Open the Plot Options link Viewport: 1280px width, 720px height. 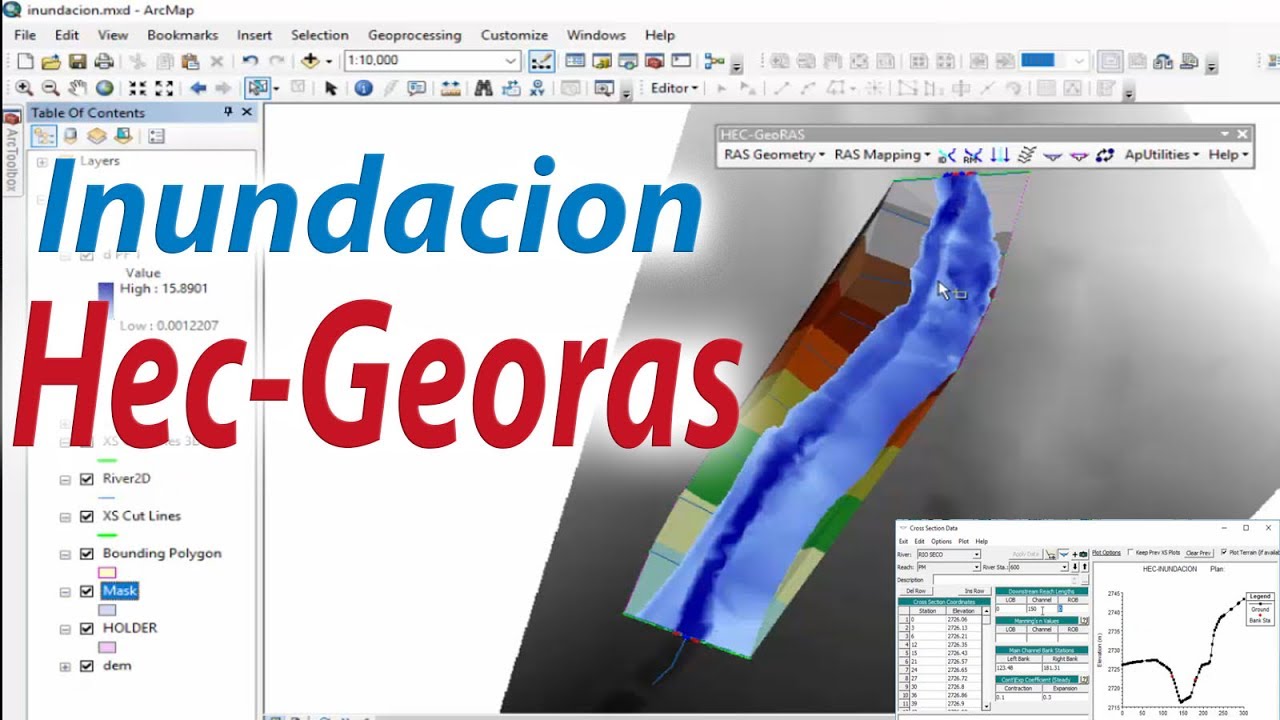pos(1106,552)
